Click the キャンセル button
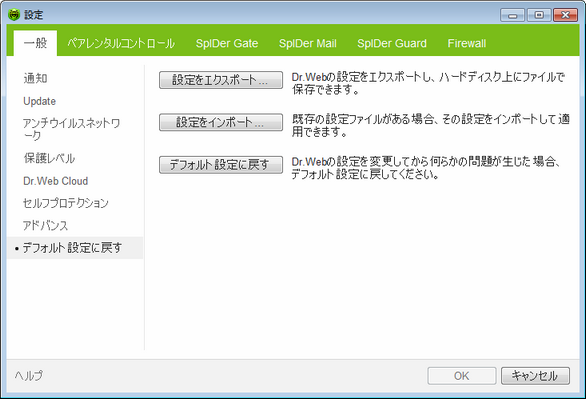 coord(535,376)
